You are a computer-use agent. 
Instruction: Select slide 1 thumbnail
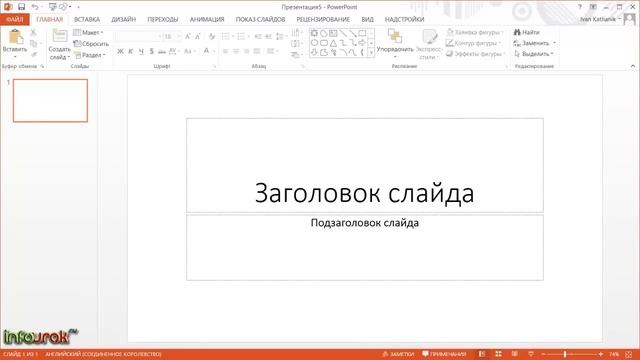pyautogui.click(x=50, y=100)
